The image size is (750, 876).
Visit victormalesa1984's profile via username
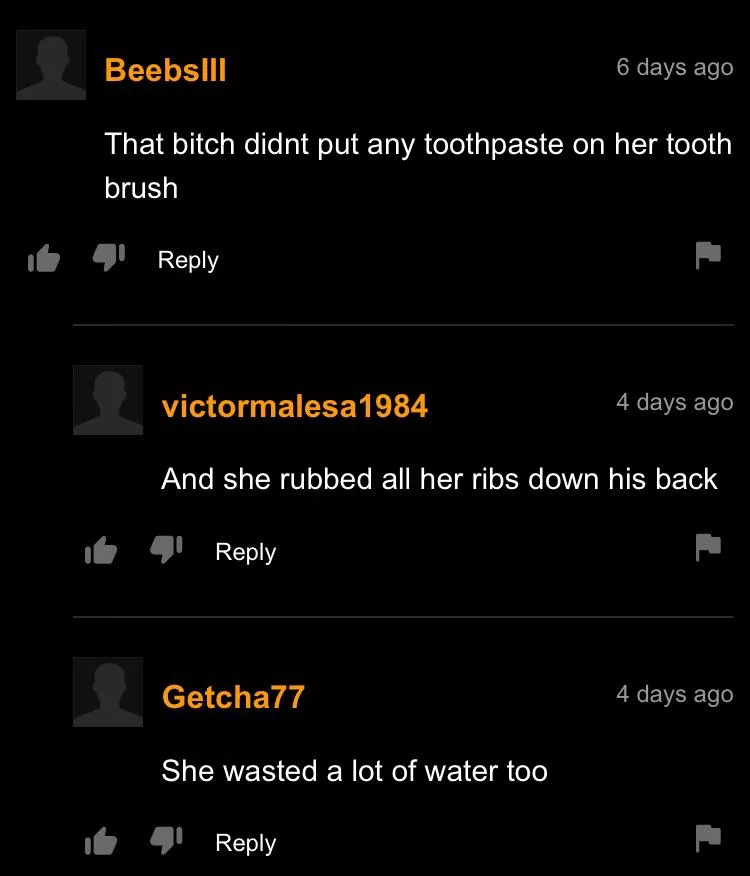295,406
